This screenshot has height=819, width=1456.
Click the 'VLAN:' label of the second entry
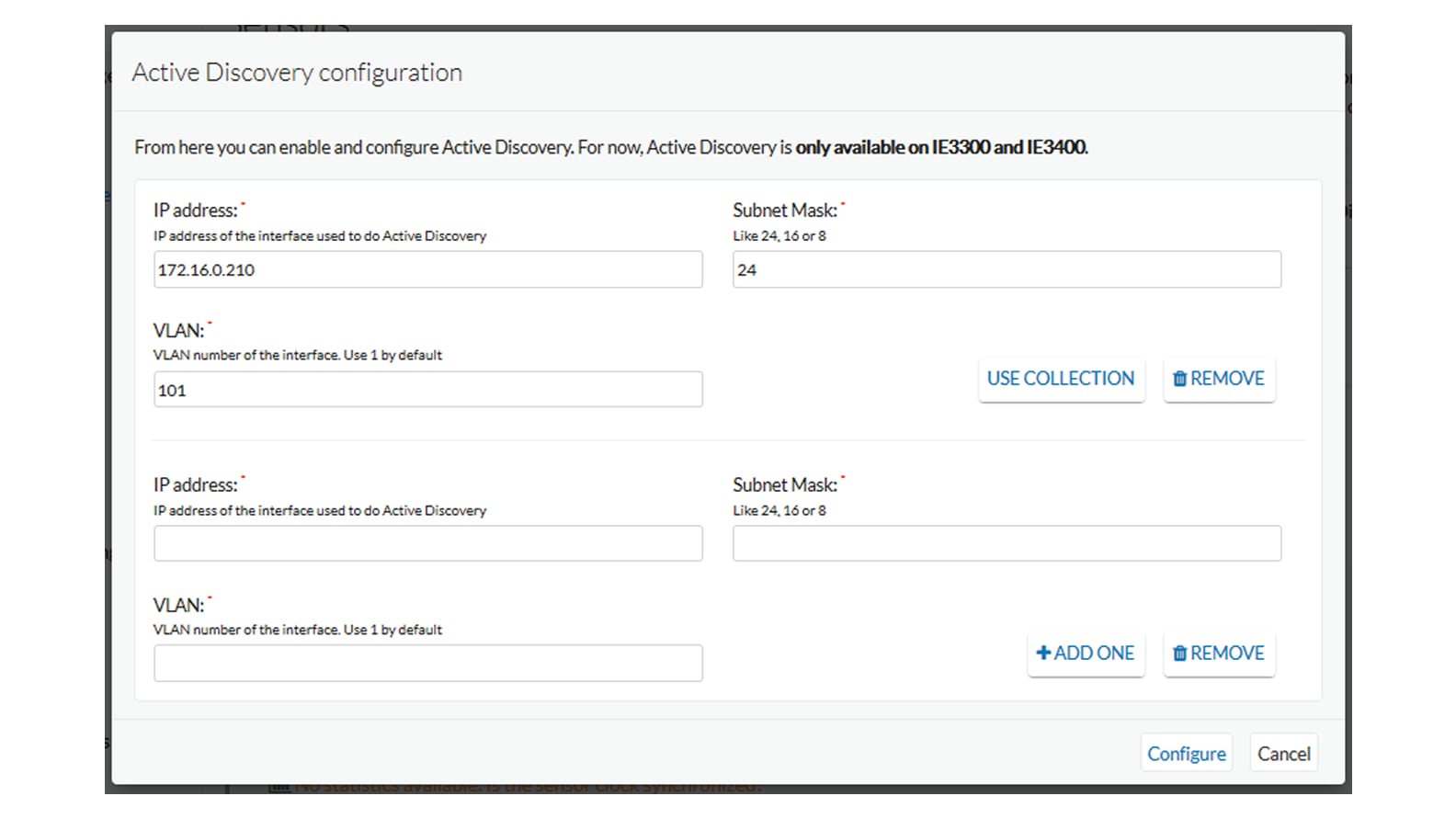pyautogui.click(x=178, y=606)
